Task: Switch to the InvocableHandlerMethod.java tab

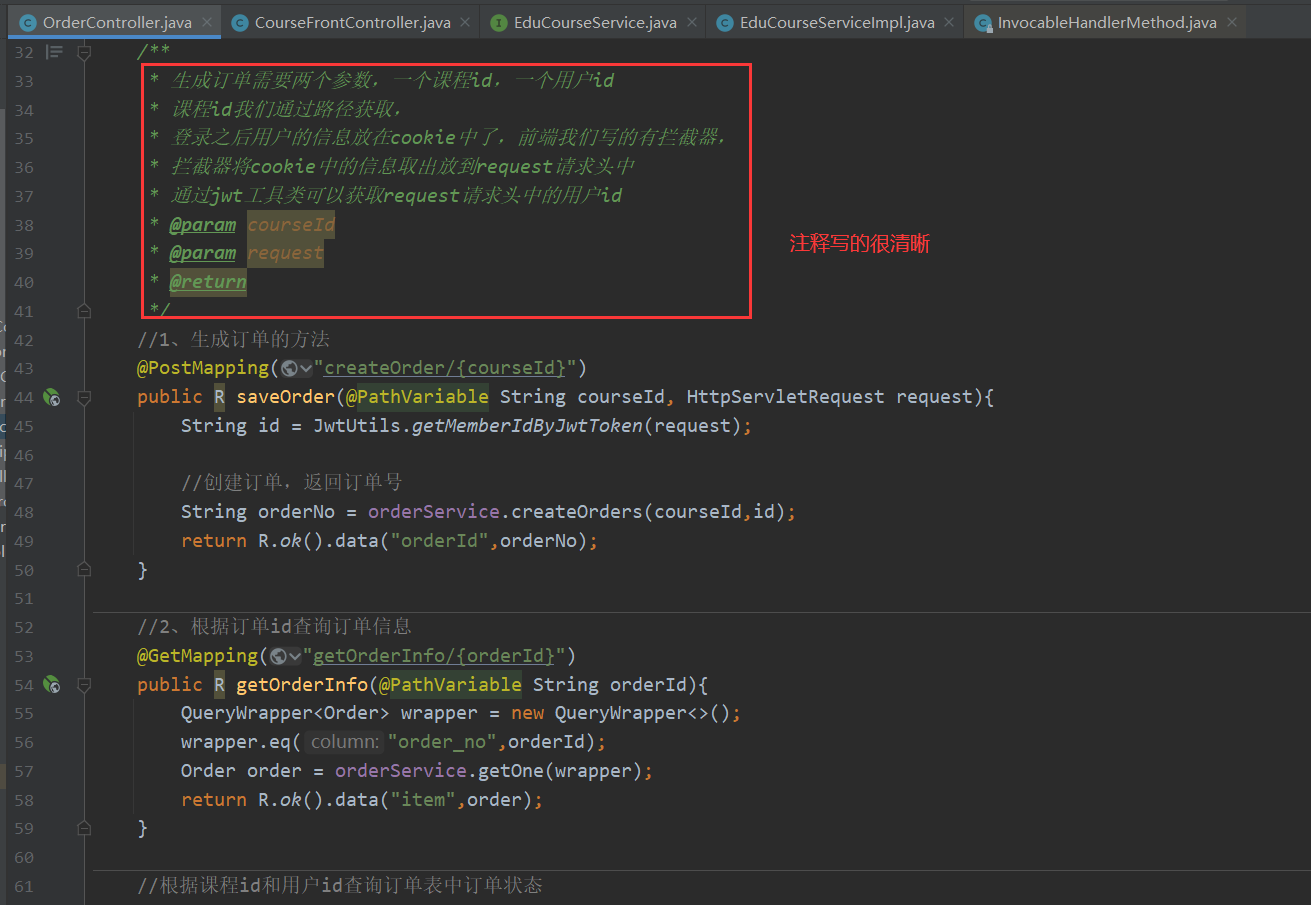Action: point(1105,22)
